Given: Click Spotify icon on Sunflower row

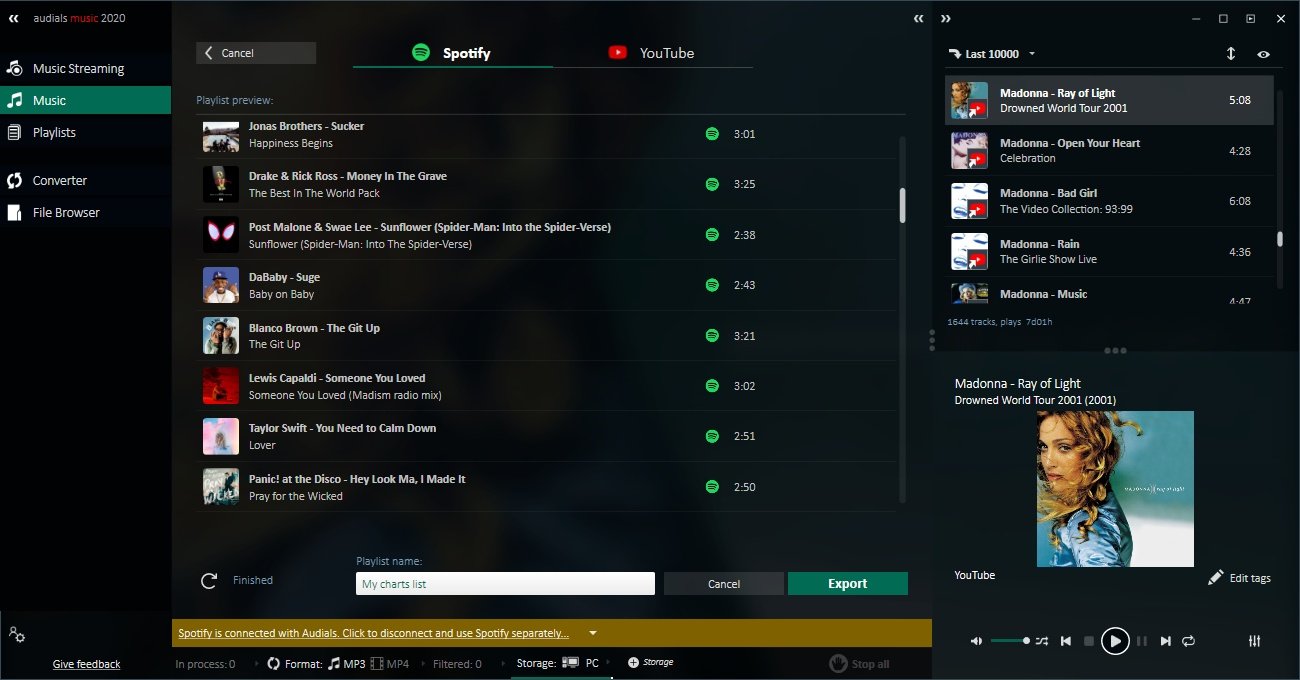Looking at the screenshot, I should (712, 235).
